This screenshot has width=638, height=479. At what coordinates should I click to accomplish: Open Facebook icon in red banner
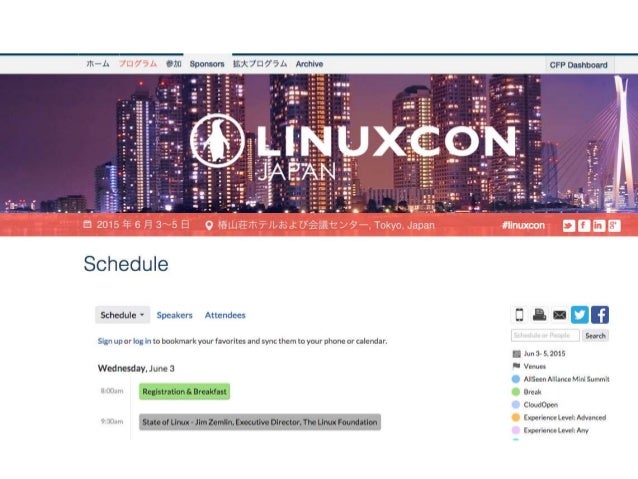[583, 225]
